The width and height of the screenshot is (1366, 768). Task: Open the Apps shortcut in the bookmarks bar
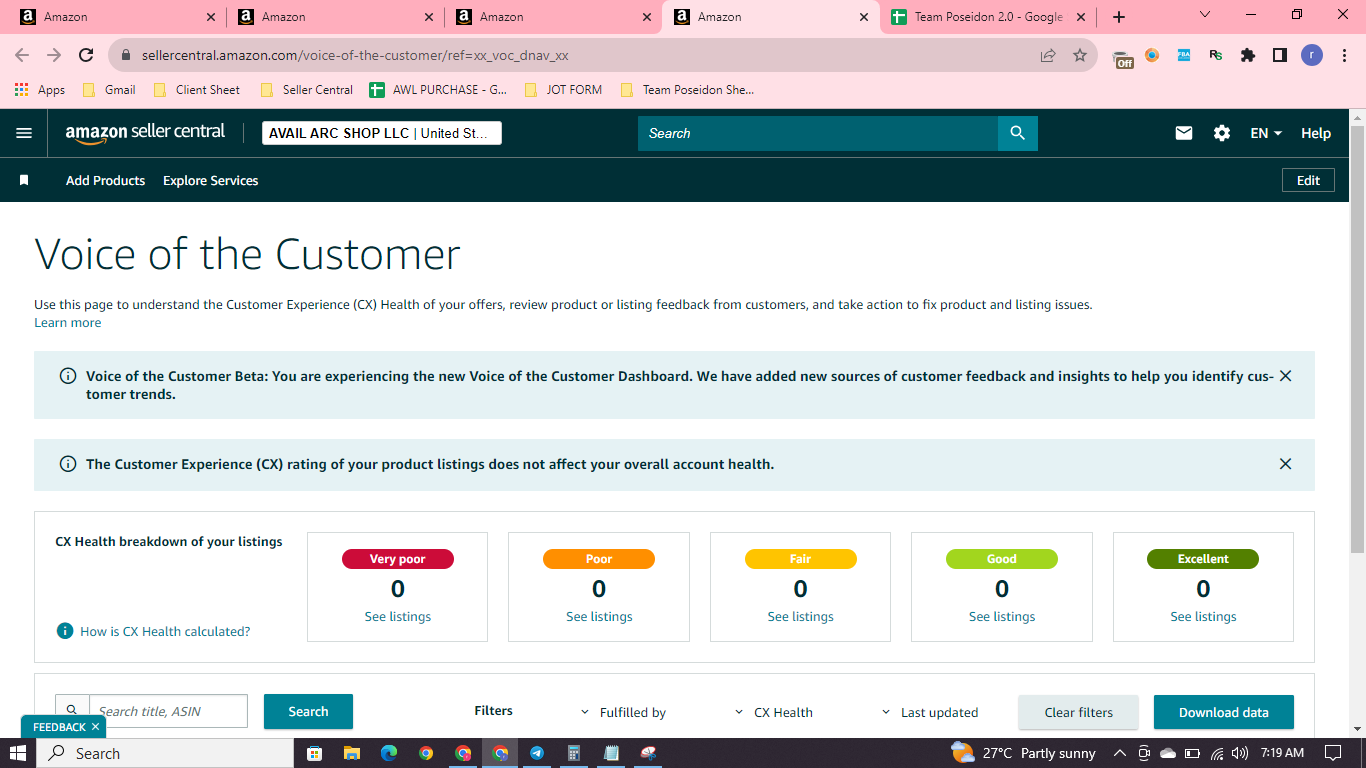(40, 90)
